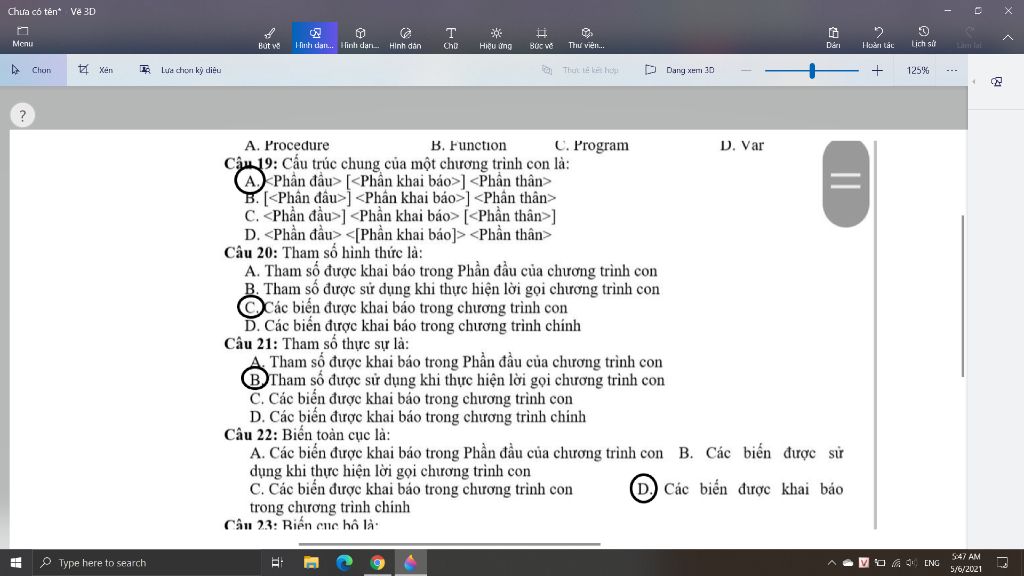Show hidden system tray icons
The image size is (1024, 576).
click(831, 562)
